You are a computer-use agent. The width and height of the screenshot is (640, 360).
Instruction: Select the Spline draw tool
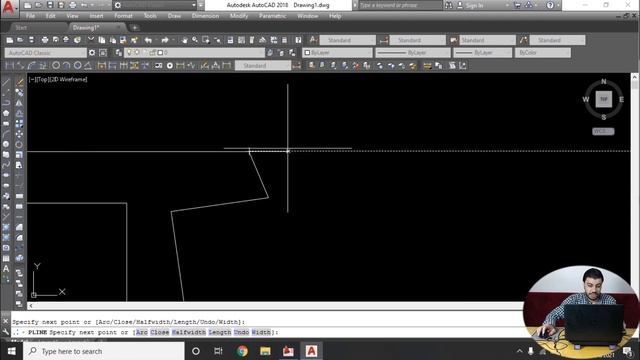coord(6,165)
